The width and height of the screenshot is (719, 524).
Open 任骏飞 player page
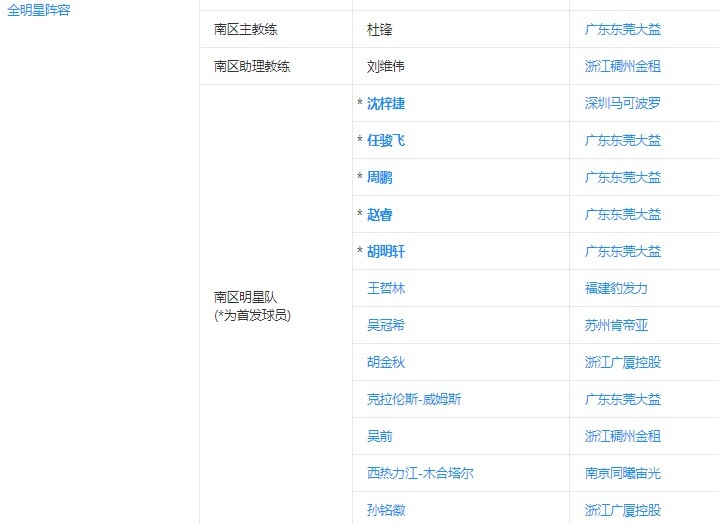click(x=386, y=140)
